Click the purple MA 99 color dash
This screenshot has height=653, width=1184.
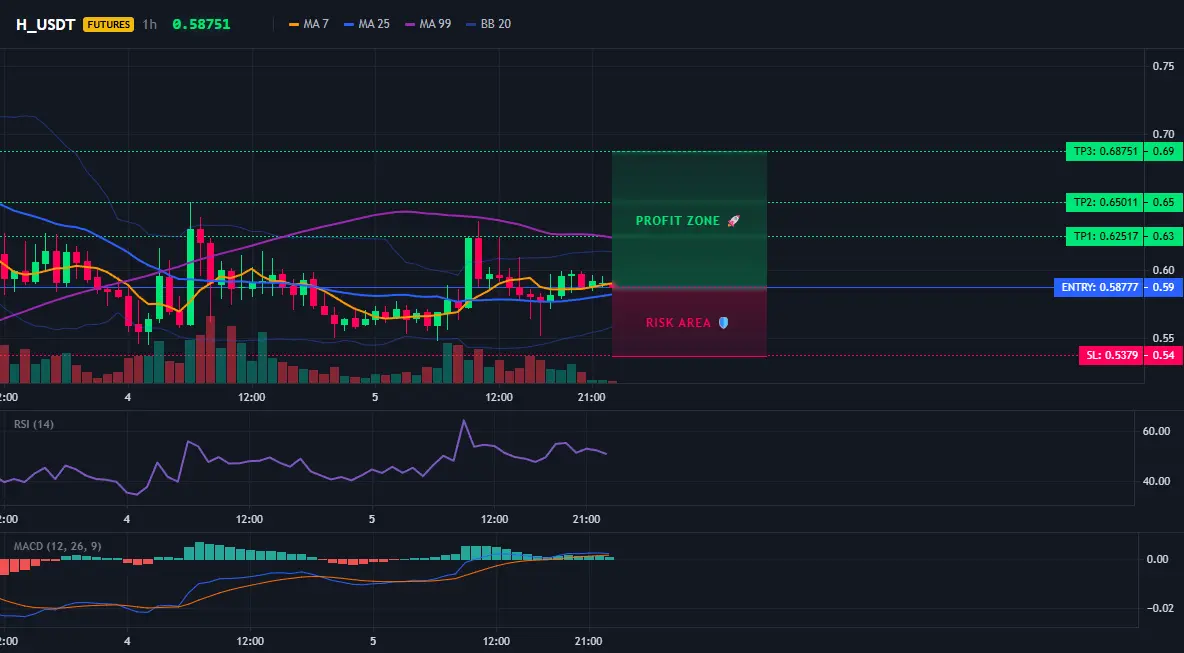tap(410, 24)
